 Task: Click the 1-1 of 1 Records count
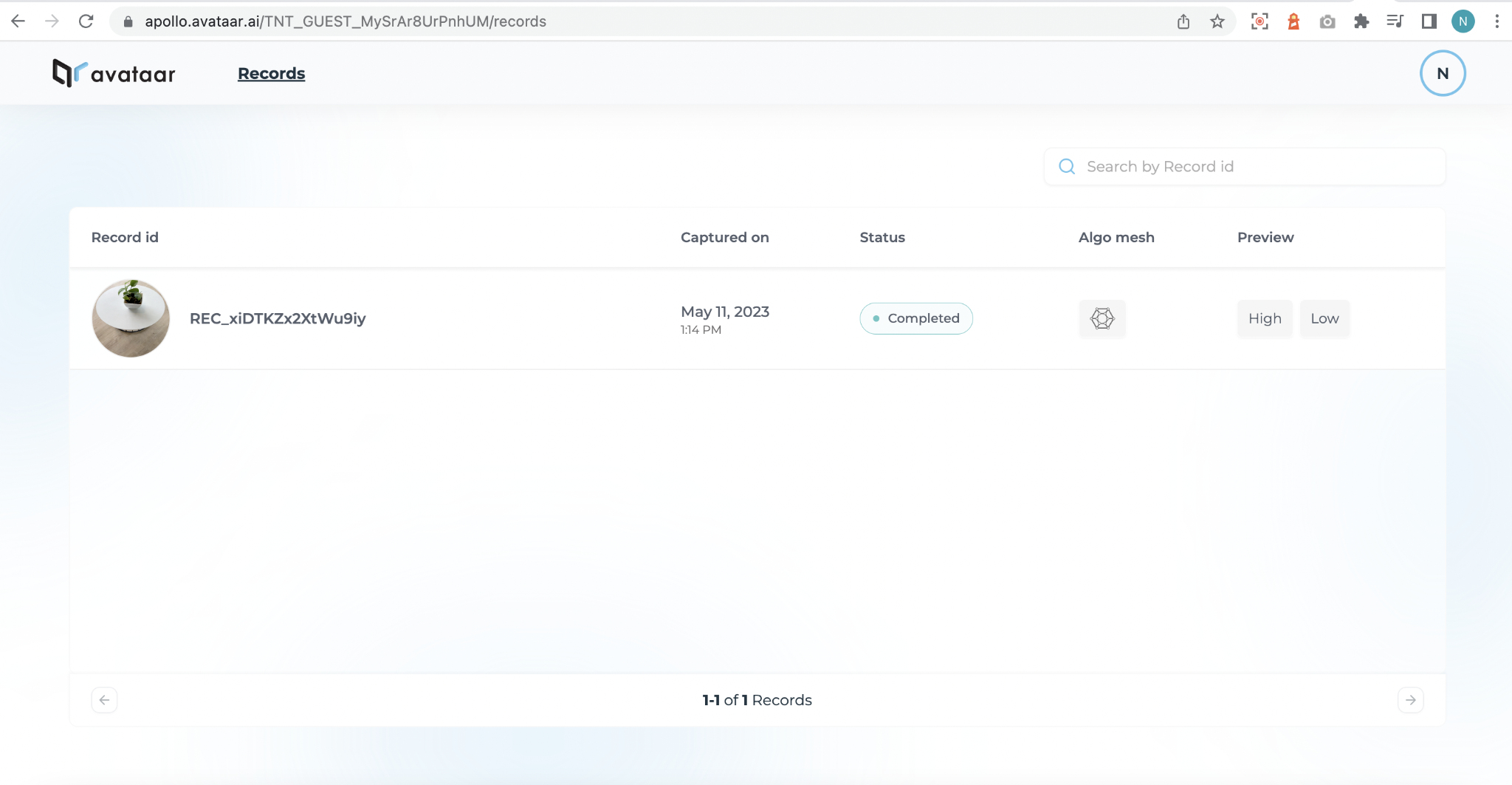tap(757, 700)
